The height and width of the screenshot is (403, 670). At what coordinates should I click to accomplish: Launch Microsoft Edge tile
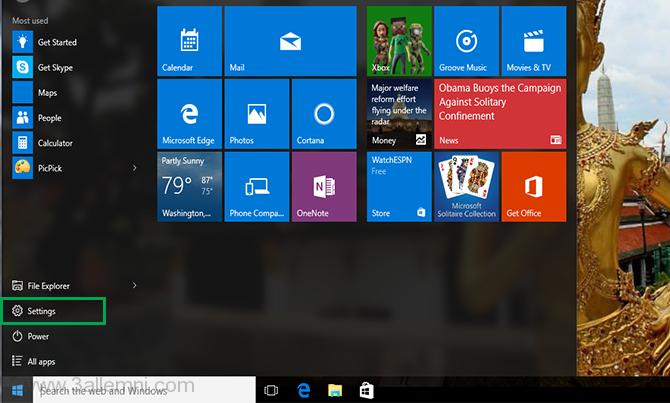(189, 114)
